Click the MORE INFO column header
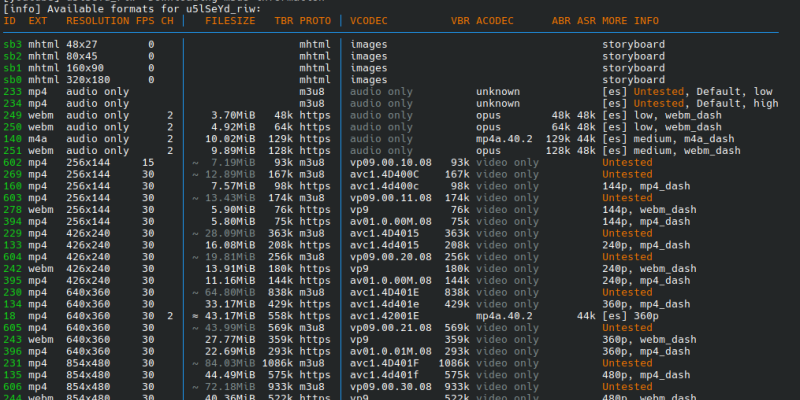This screenshot has width=800, height=400. pos(630,20)
